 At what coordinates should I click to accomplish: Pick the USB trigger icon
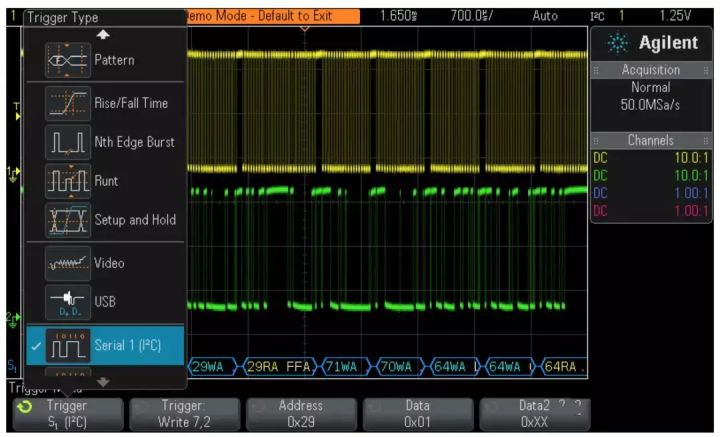(x=68, y=303)
